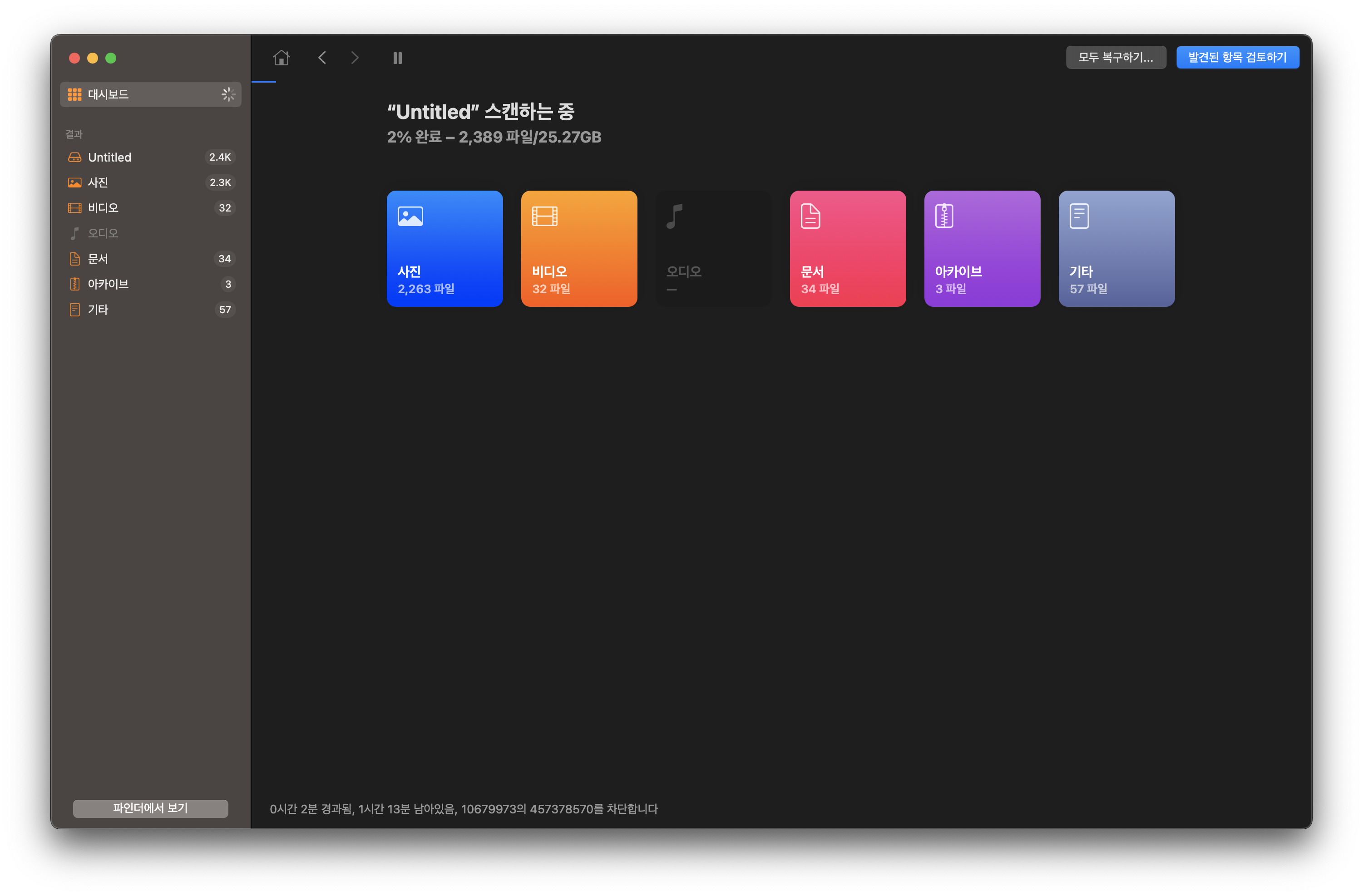Open the 문서 documents category tile
This screenshot has height=896, width=1363.
point(847,248)
